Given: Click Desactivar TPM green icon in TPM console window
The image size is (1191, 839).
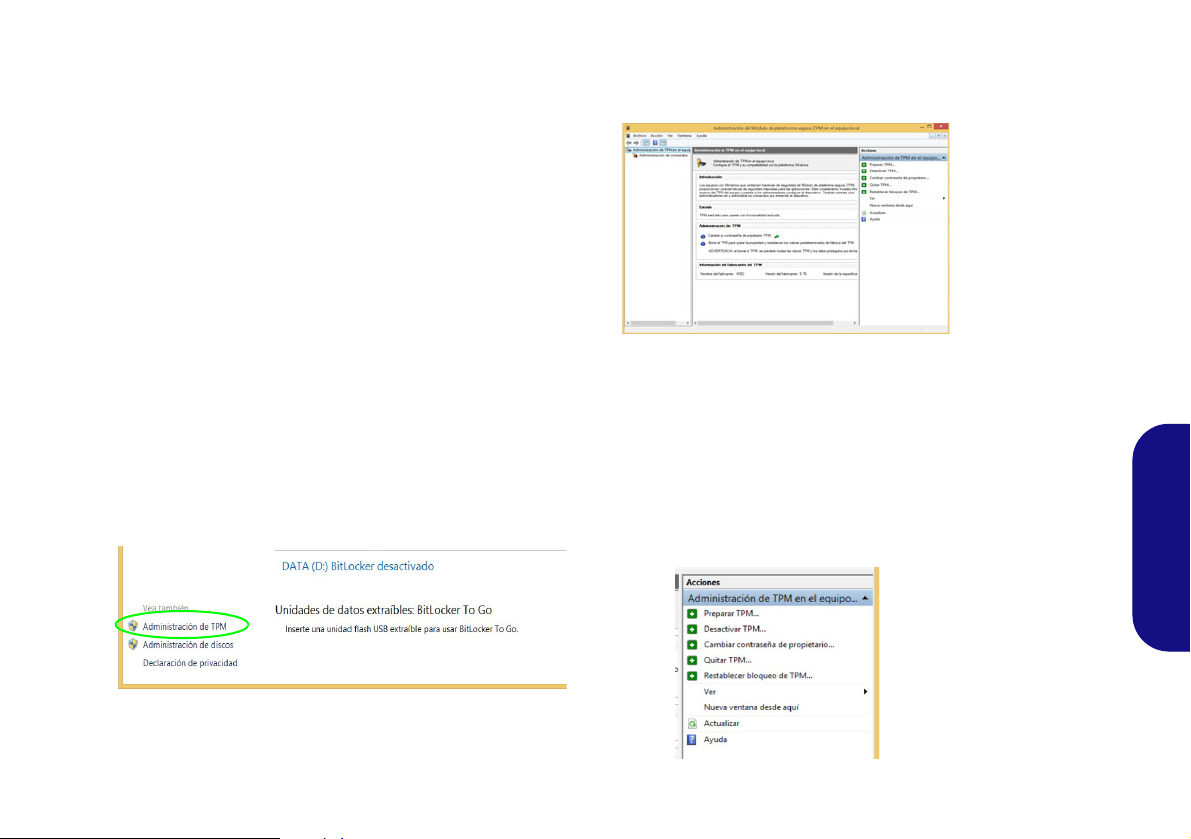Looking at the screenshot, I should 864,171.
